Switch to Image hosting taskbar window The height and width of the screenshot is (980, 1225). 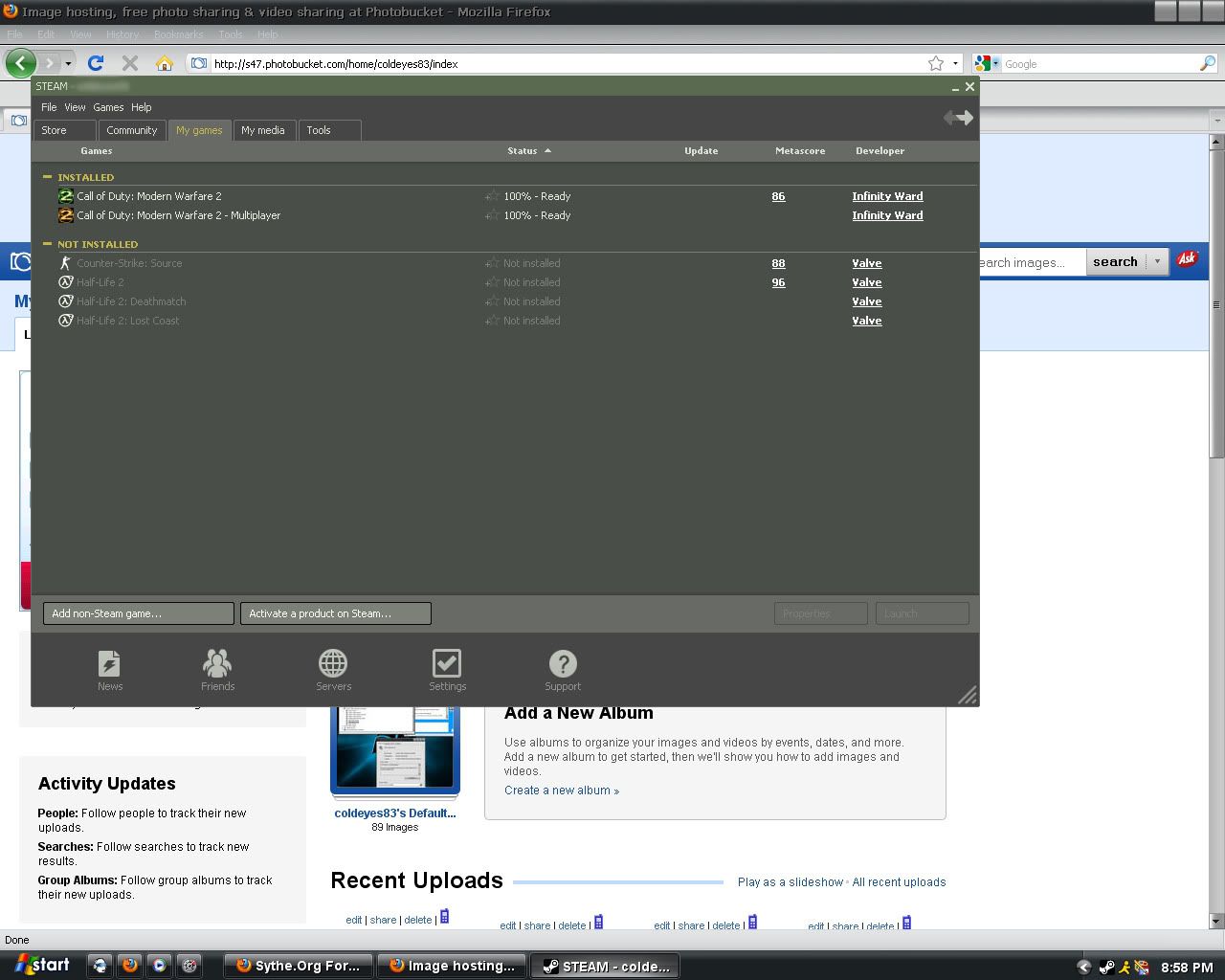click(452, 966)
